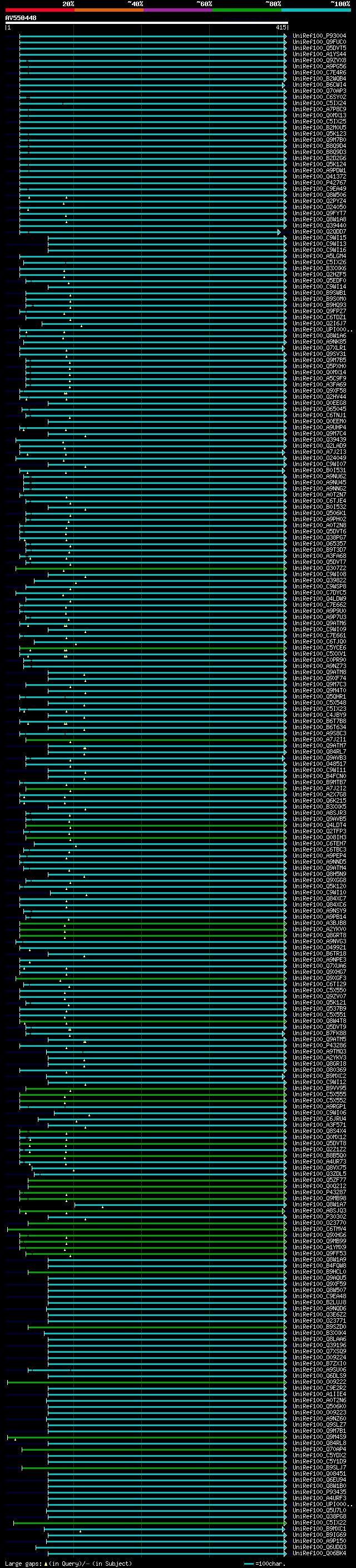The width and height of the screenshot is (356, 1568).
Task: Choose the UniRef100_C9EA49 entry
Action: (319, 189)
